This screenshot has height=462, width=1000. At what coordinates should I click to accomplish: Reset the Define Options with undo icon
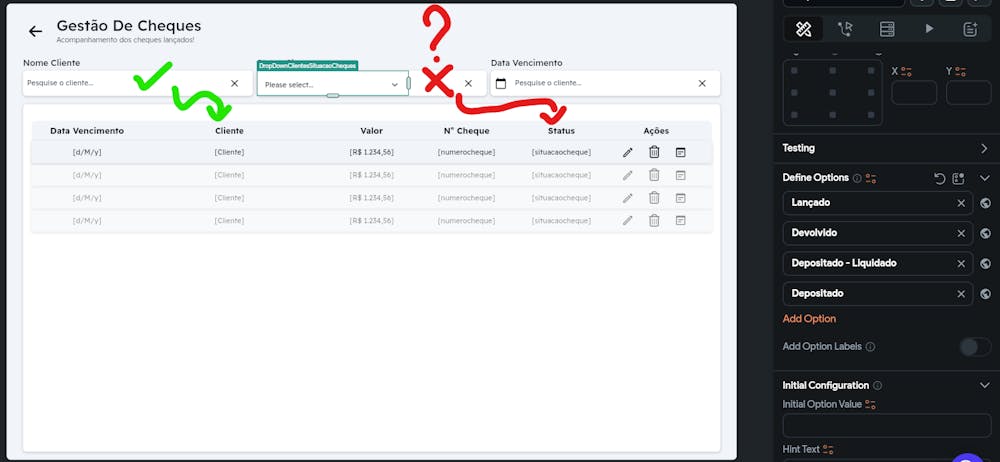coord(939,179)
